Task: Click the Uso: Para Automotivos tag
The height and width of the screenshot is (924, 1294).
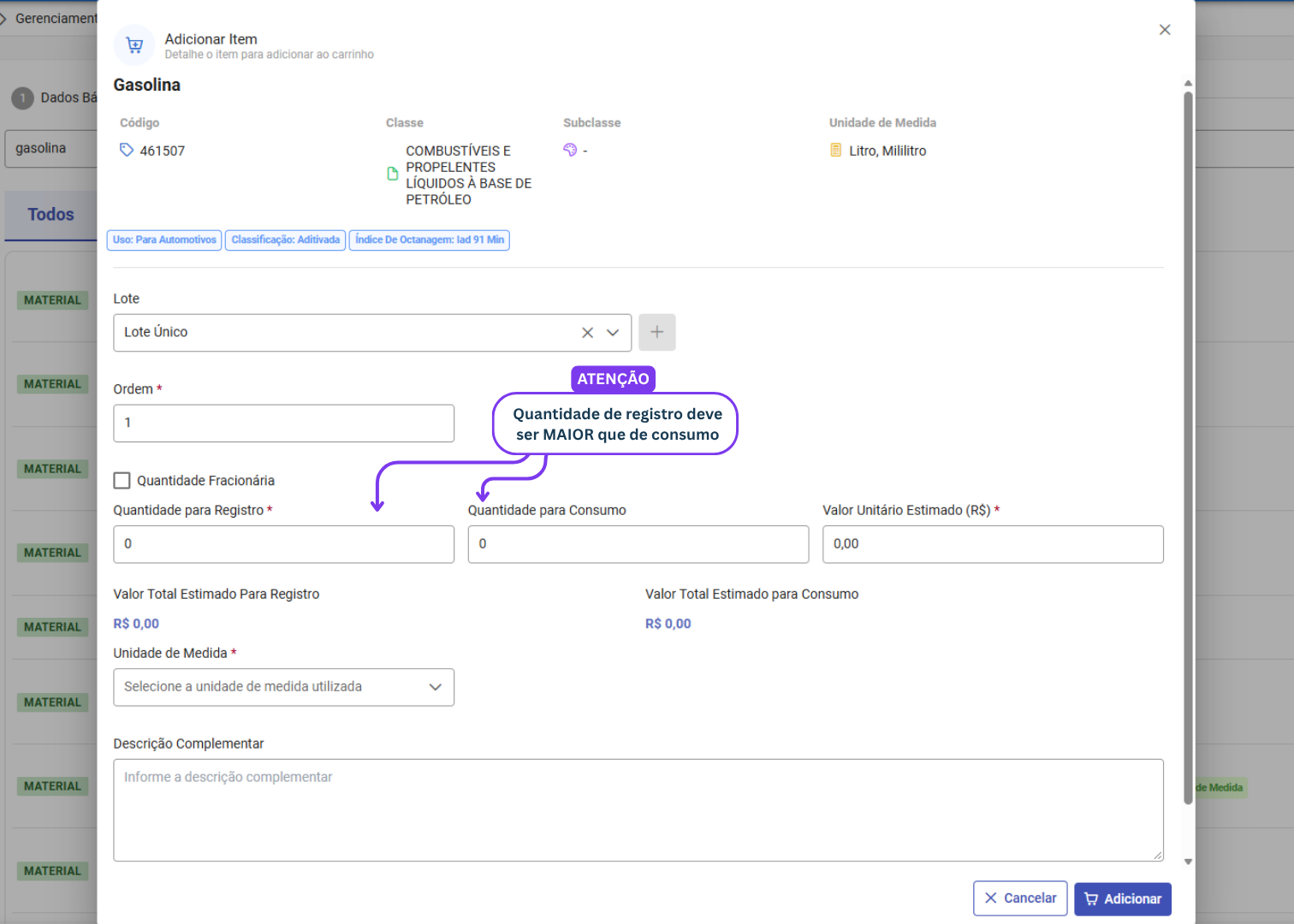Action: pos(164,240)
